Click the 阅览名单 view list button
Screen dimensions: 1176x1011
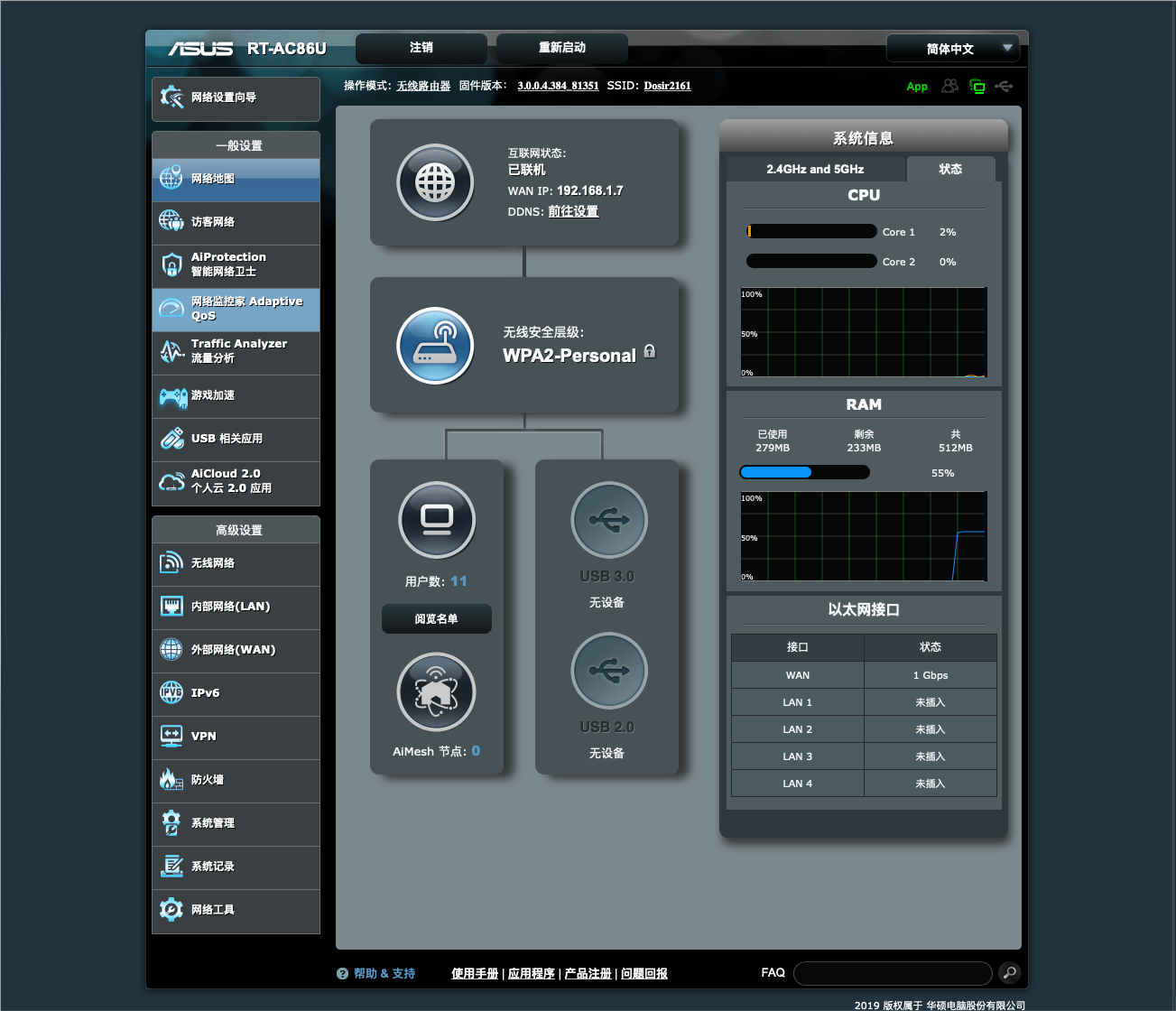click(x=437, y=618)
